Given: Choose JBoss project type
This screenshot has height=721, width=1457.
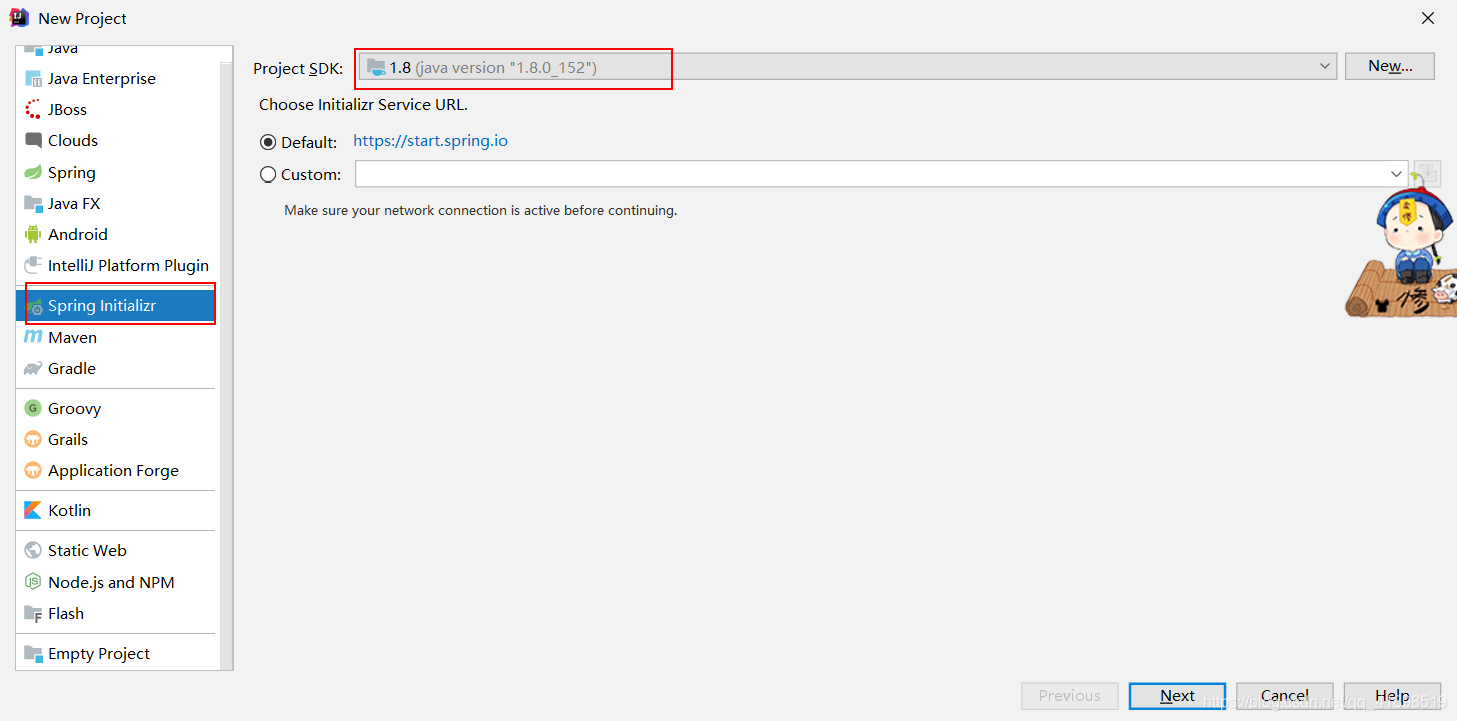Looking at the screenshot, I should tap(67, 110).
